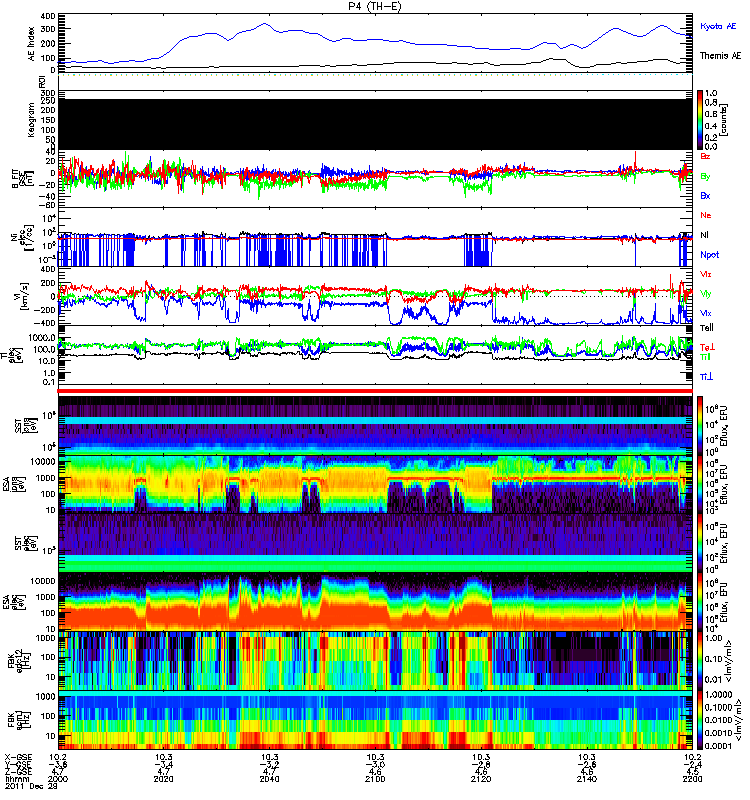Click the red horizontal bar below temperature panel

(375, 391)
